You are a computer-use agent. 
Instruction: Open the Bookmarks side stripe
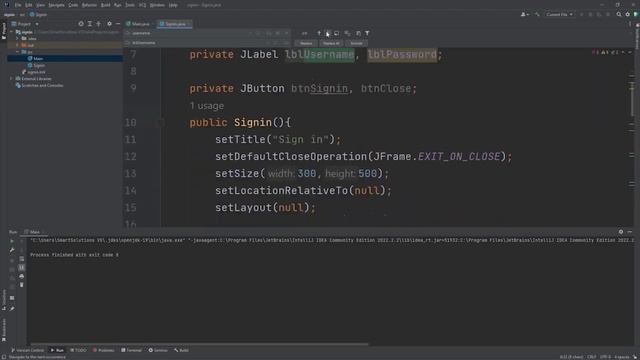pos(4,330)
